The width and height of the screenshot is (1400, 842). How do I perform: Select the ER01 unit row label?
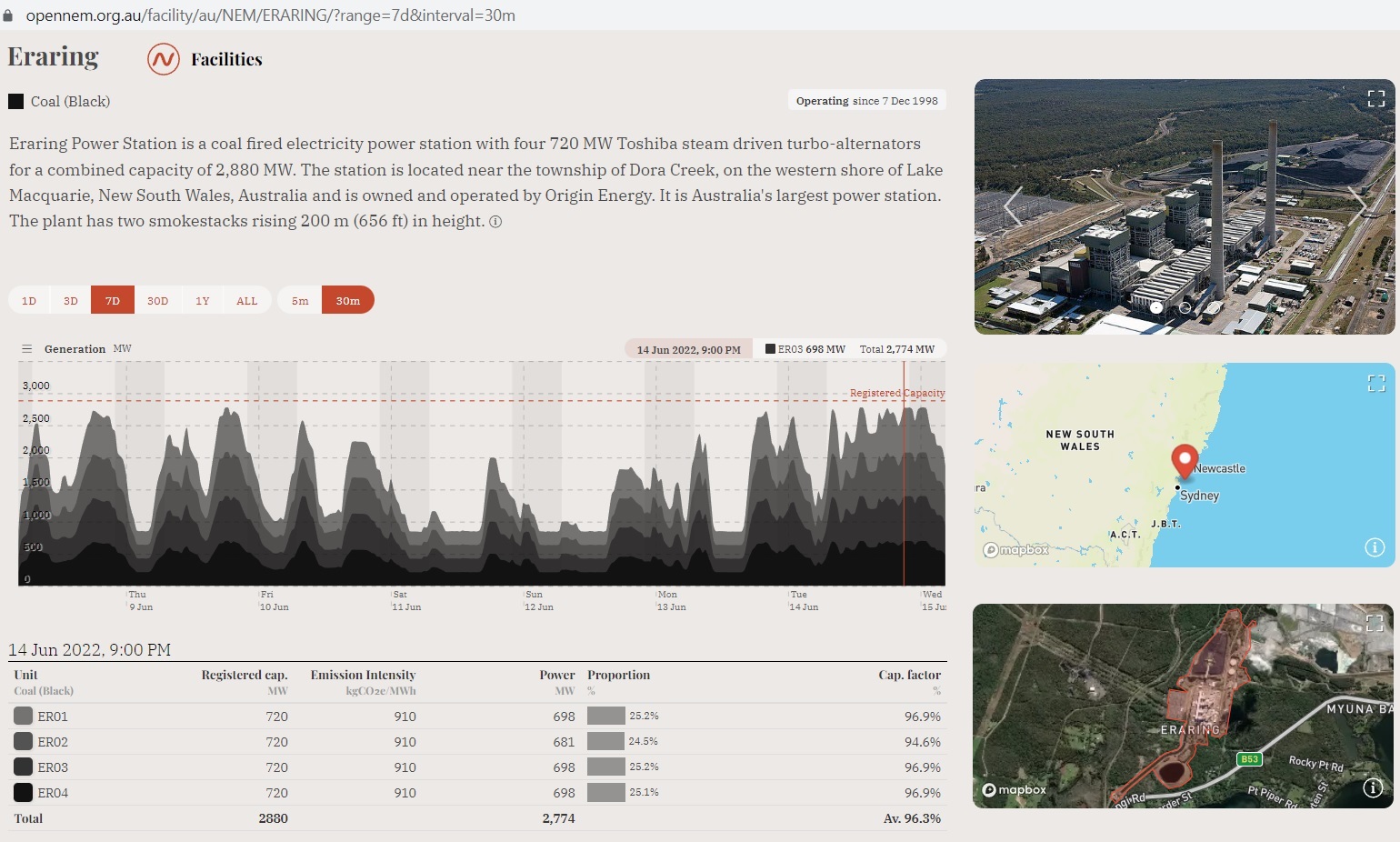pos(53,717)
